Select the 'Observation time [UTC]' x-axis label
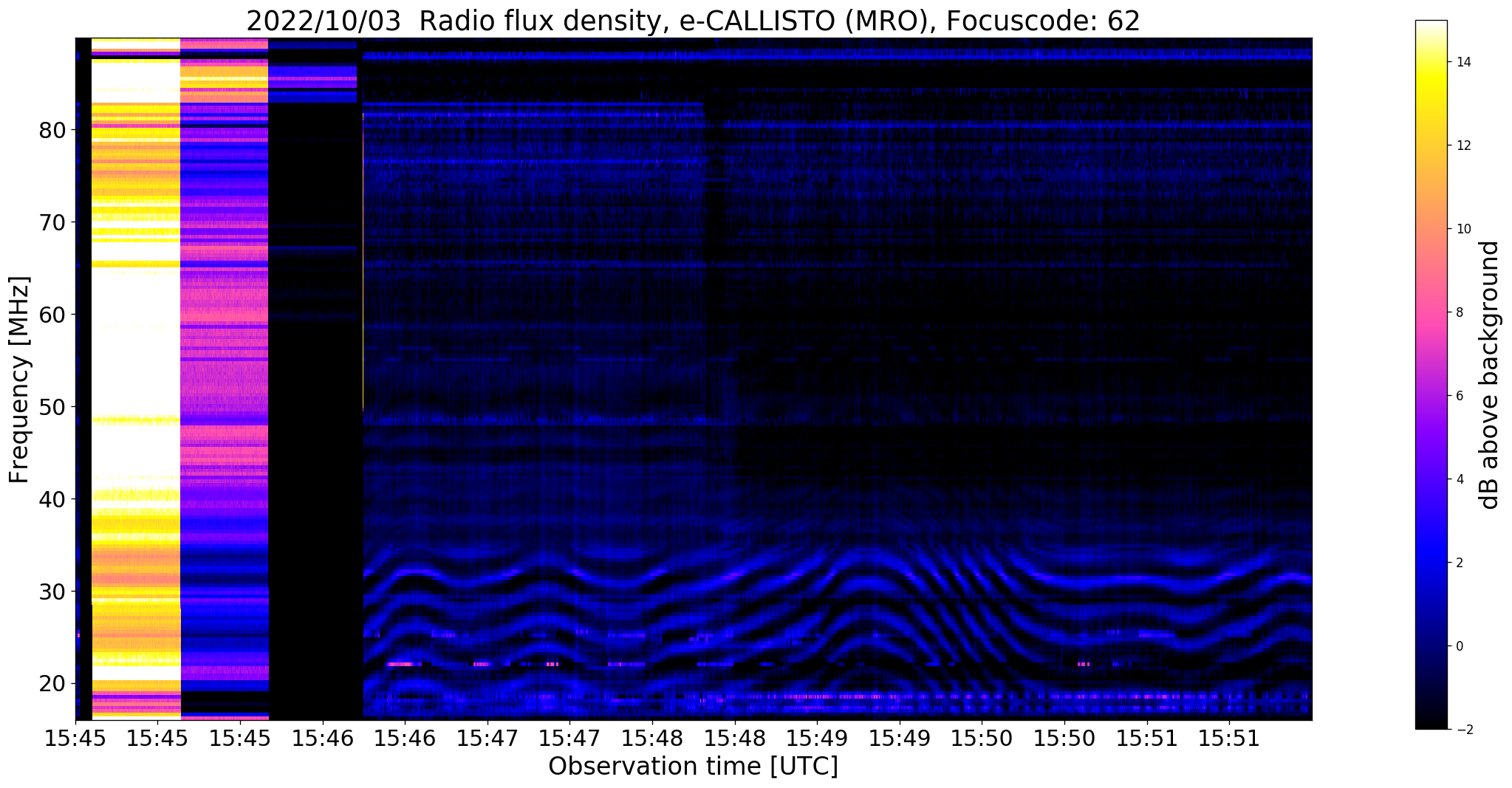This screenshot has height=788, width=1512. coord(693,766)
